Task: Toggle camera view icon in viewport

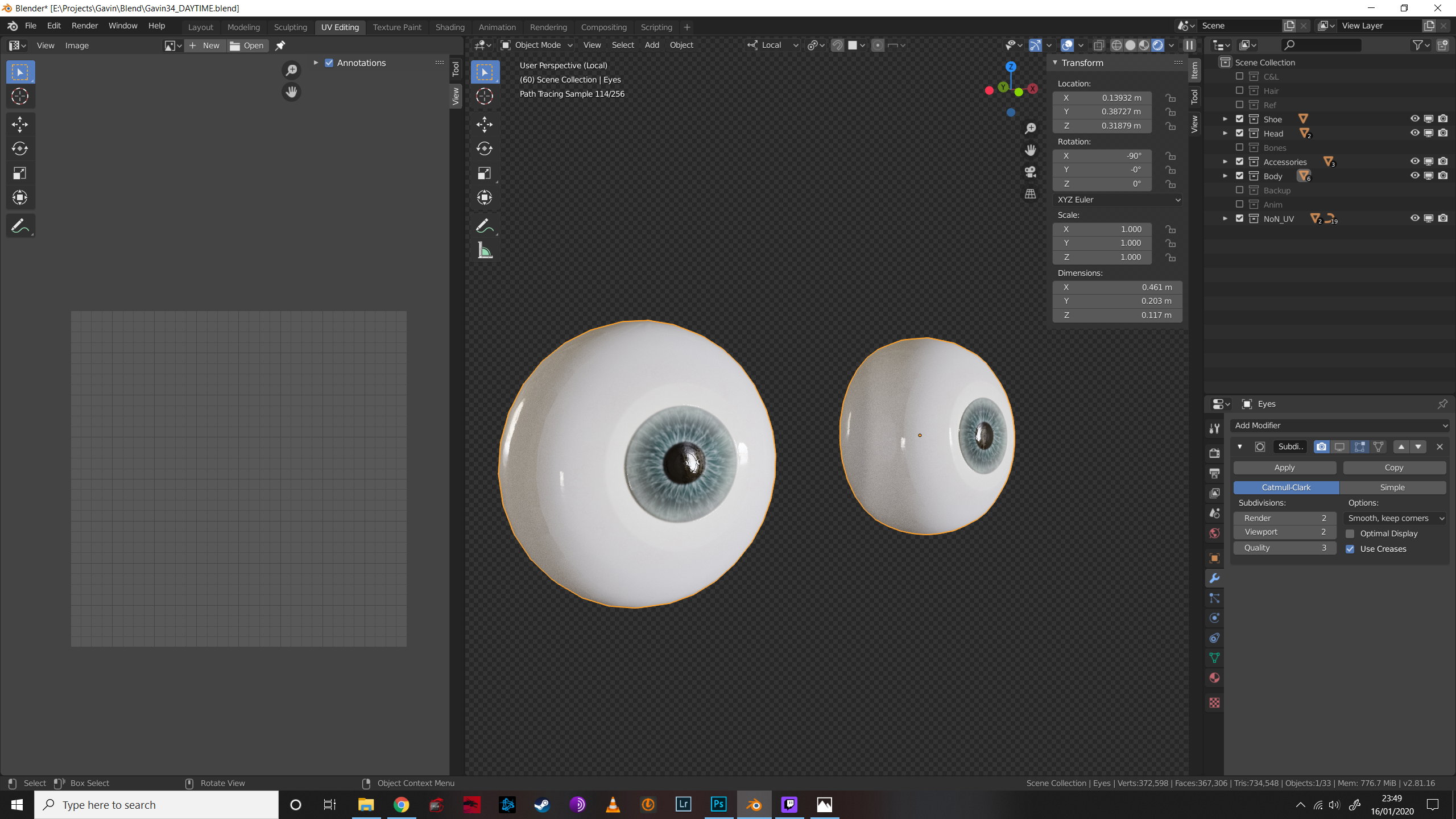Action: (x=1030, y=172)
